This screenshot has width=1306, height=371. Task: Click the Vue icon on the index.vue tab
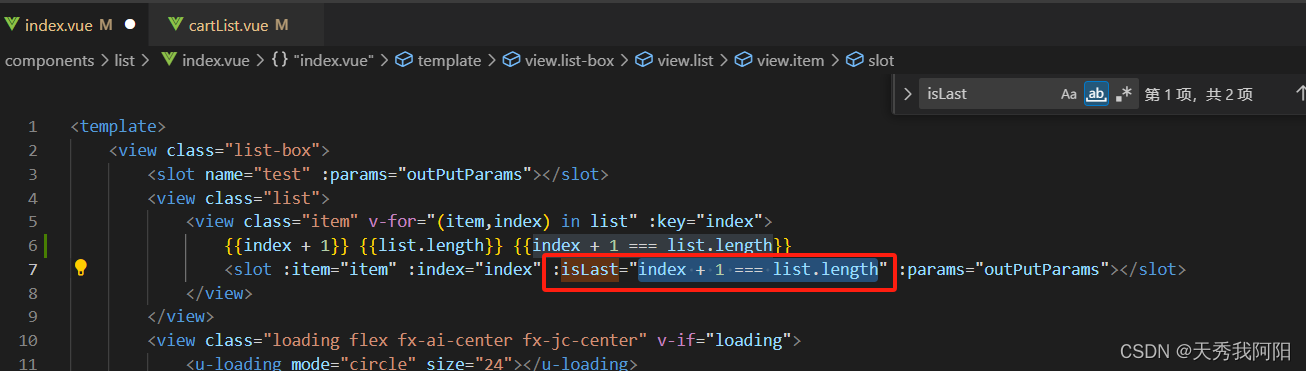pyautogui.click(x=11, y=24)
